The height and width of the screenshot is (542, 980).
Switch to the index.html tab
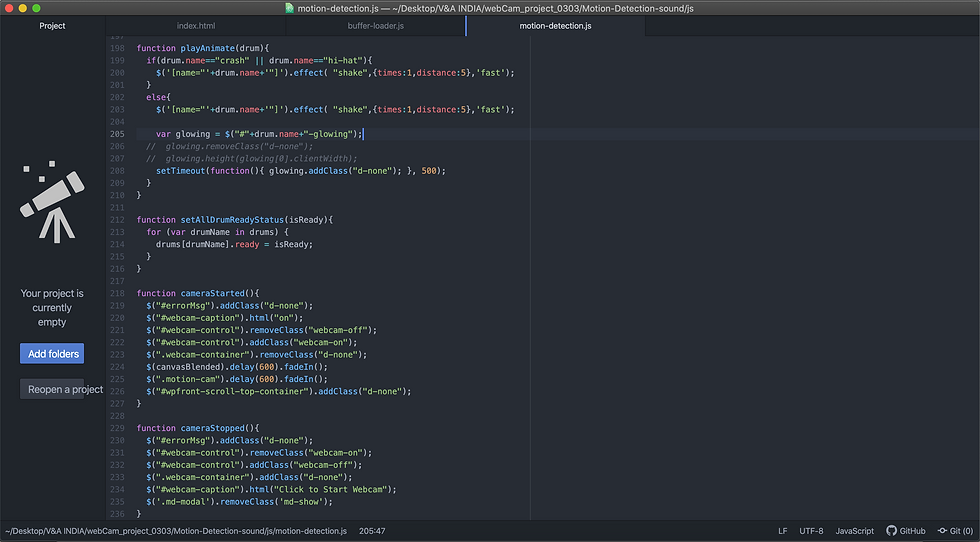(196, 26)
